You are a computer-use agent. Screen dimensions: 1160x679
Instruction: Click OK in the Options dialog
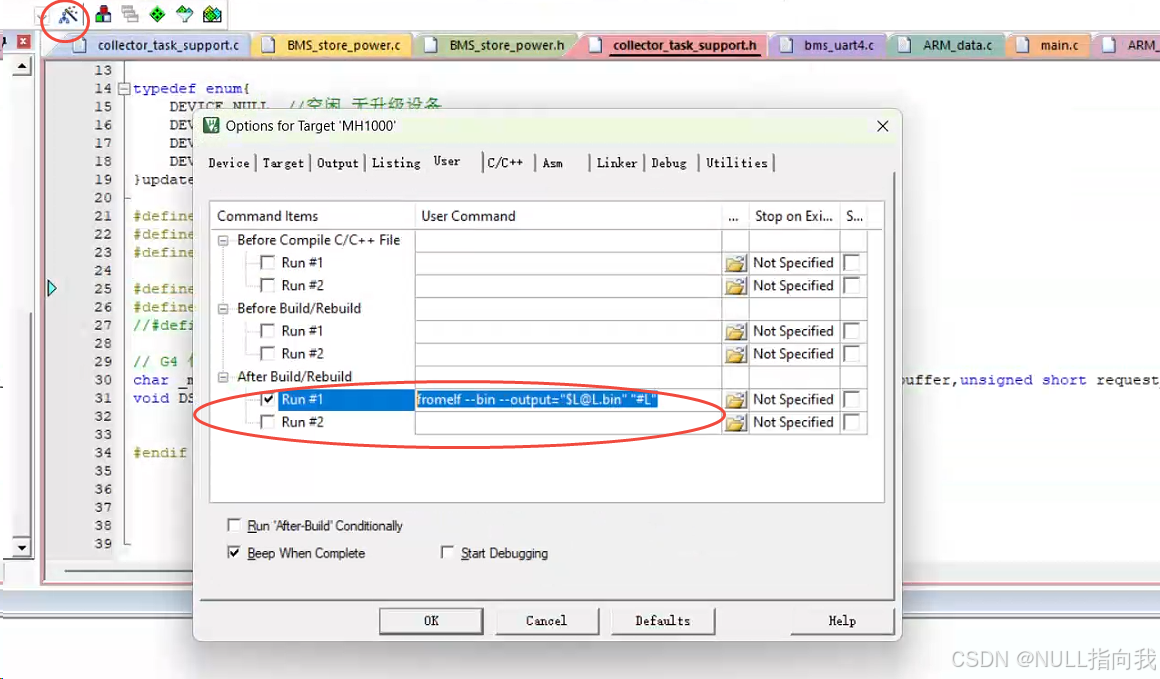click(x=431, y=621)
